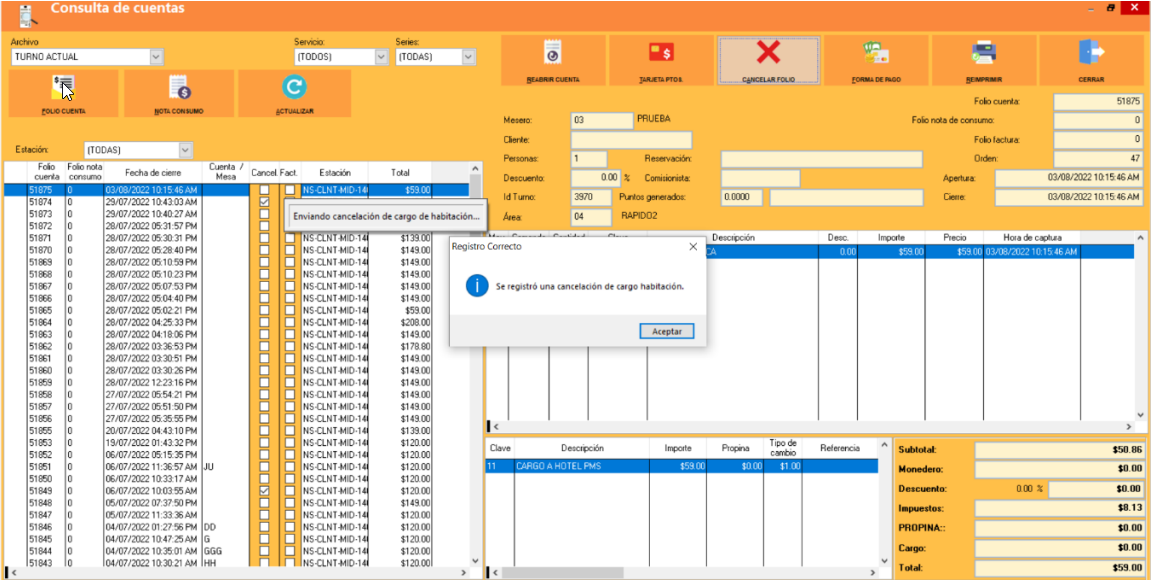
Task: Click the Orden field showing 47
Action: 1098,159
